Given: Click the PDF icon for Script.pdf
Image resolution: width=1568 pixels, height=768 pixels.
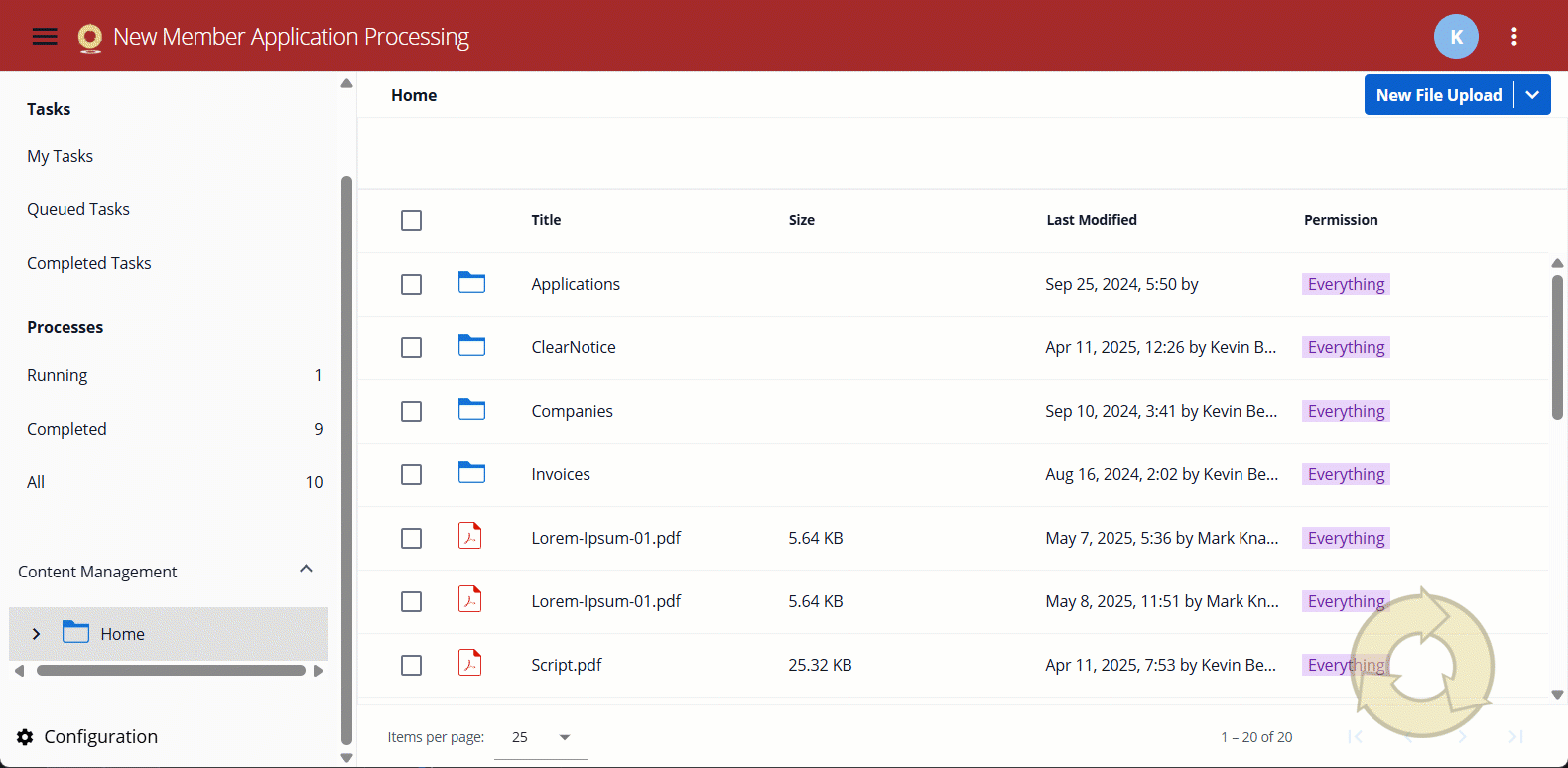Looking at the screenshot, I should (470, 663).
